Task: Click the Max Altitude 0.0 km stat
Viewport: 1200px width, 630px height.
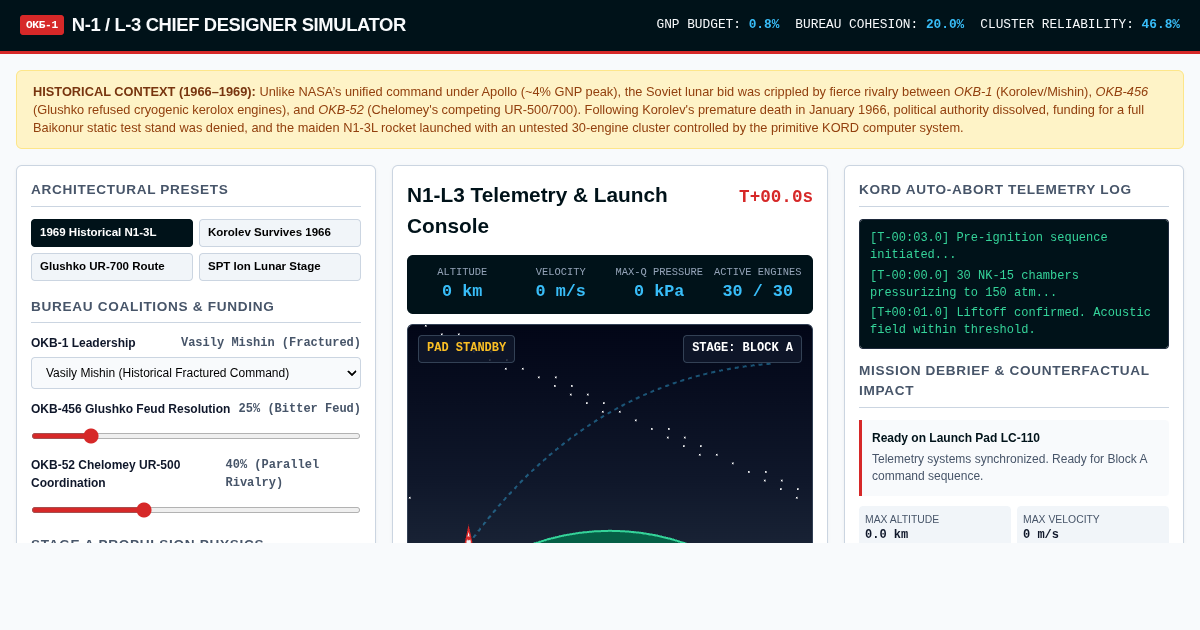Action: click(x=935, y=526)
